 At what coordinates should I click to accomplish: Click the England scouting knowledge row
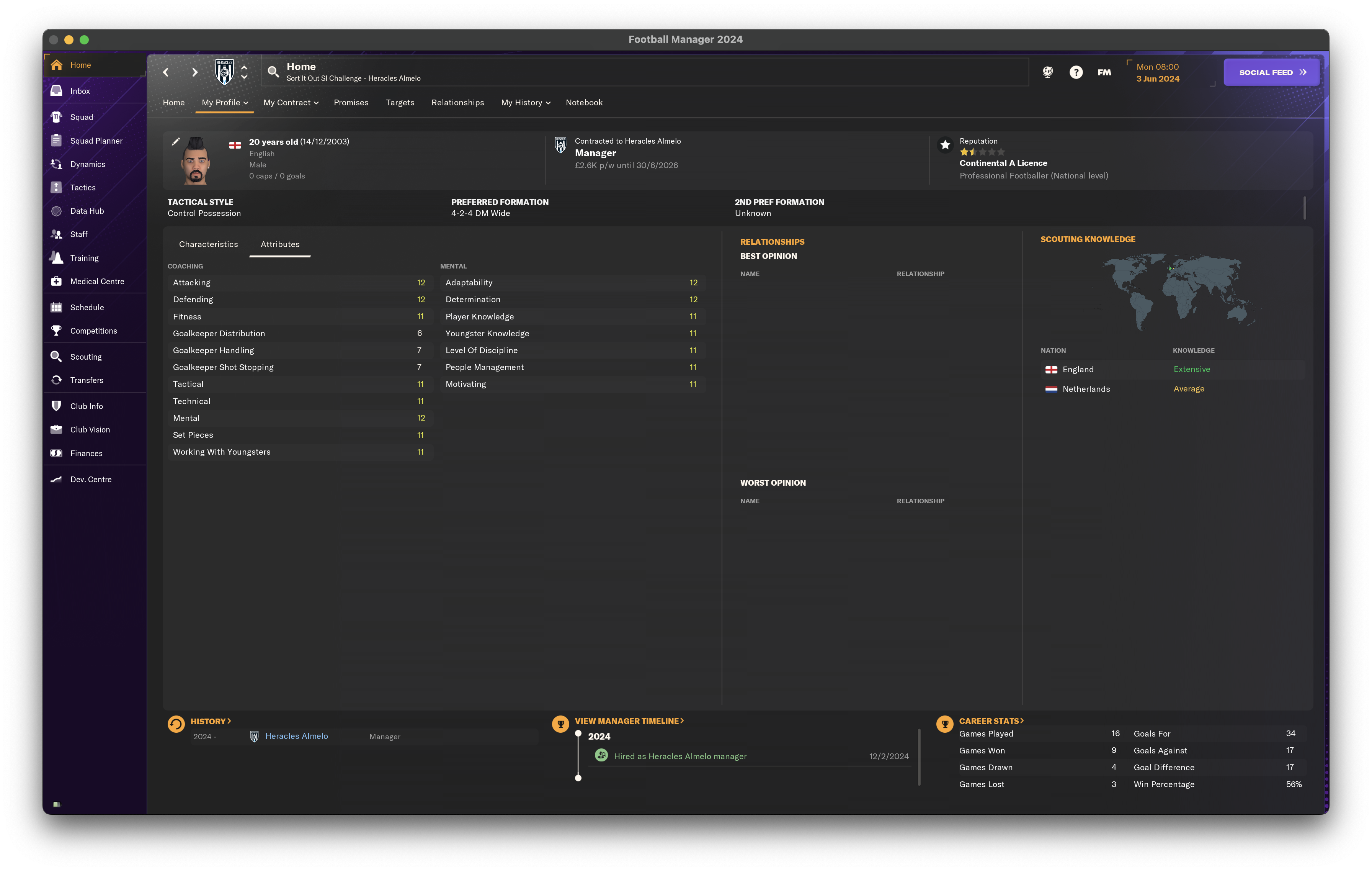[1172, 369]
